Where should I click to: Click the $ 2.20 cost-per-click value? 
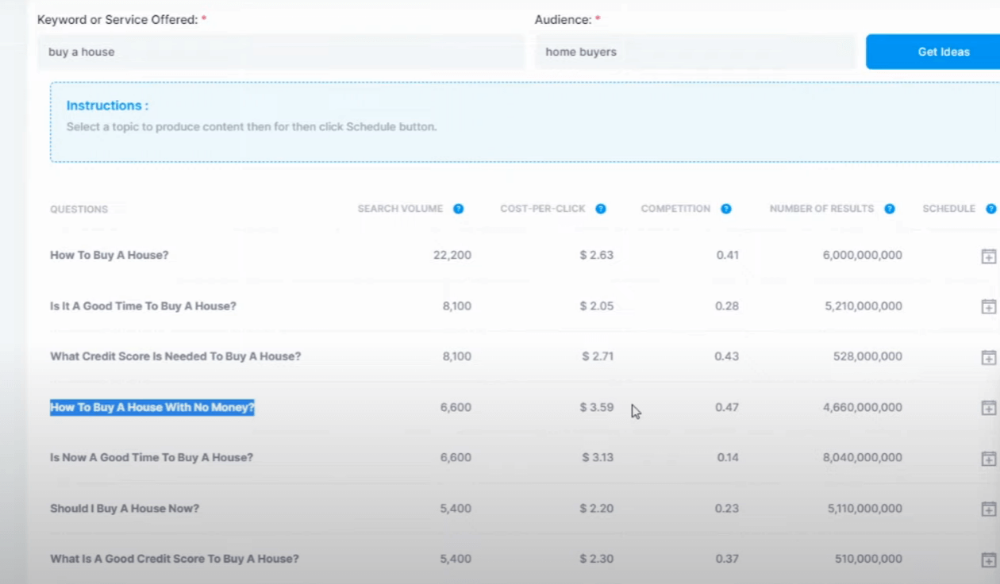click(596, 508)
